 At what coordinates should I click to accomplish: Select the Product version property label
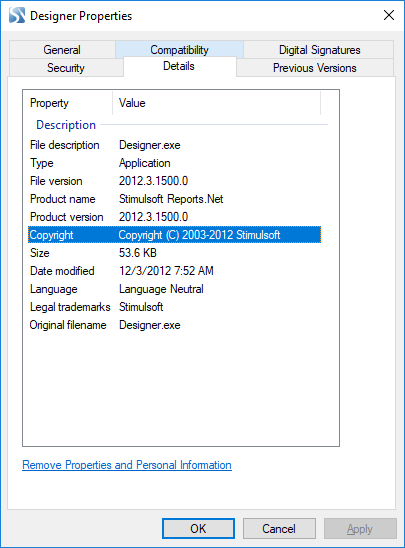click(67, 217)
